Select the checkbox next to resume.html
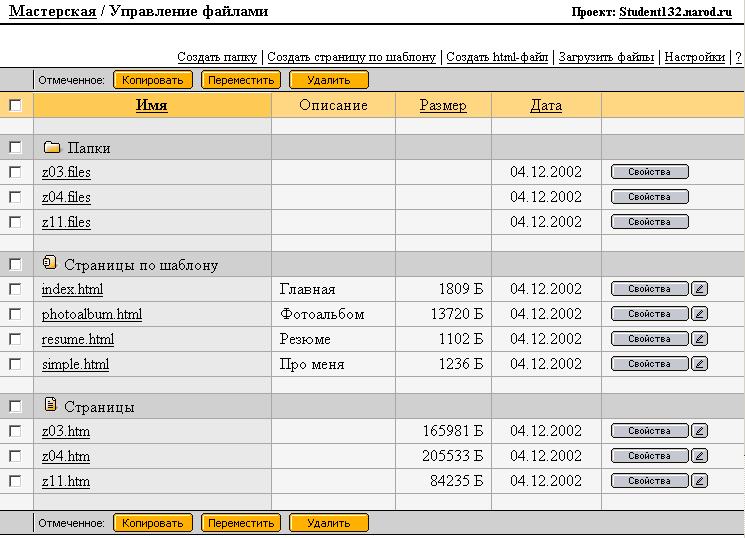Image resolution: width=745 pixels, height=538 pixels. point(15,339)
